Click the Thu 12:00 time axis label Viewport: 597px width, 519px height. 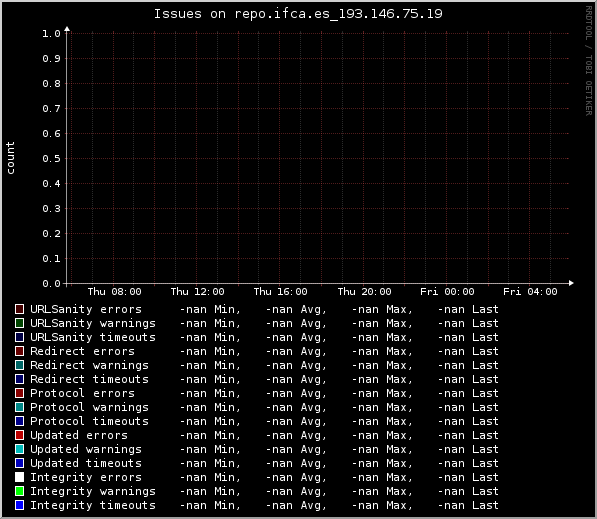click(x=197, y=292)
